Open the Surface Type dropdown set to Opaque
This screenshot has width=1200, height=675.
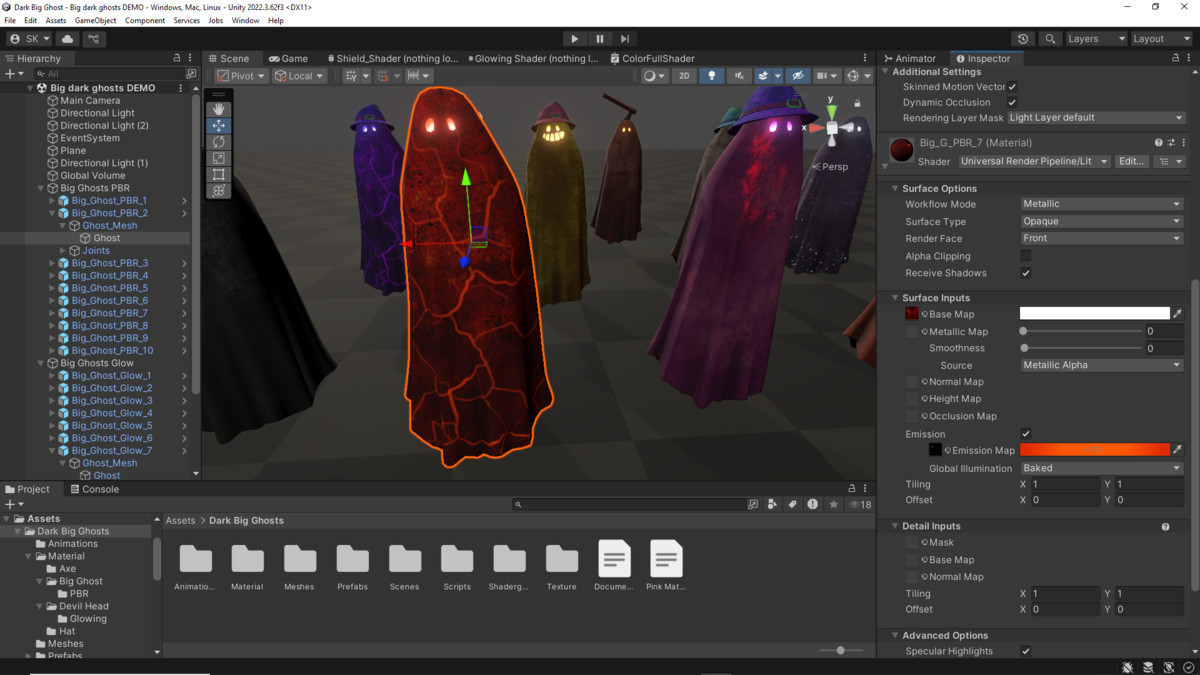[x=1100, y=221]
